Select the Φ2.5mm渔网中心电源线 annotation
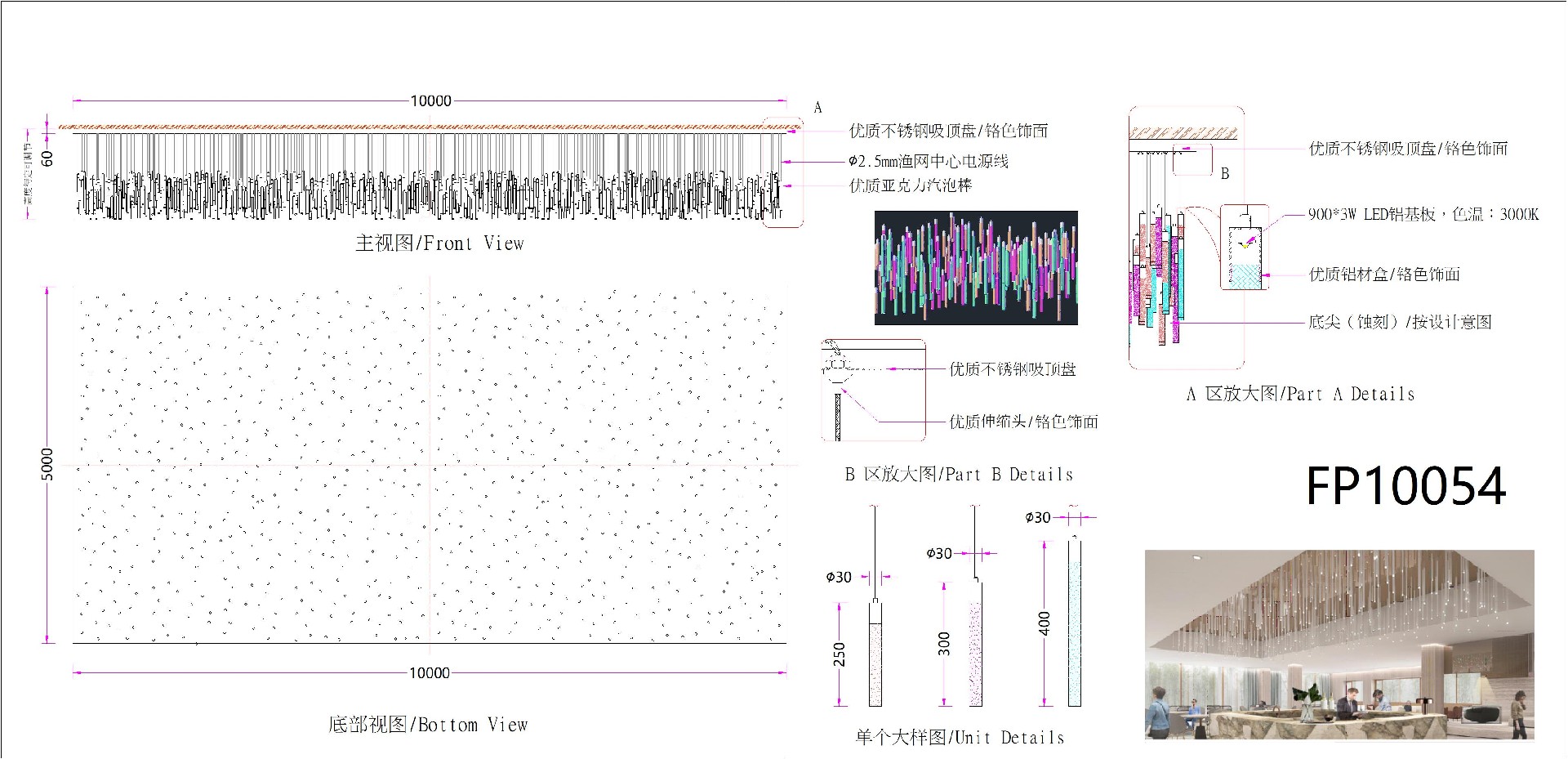 (x=929, y=162)
